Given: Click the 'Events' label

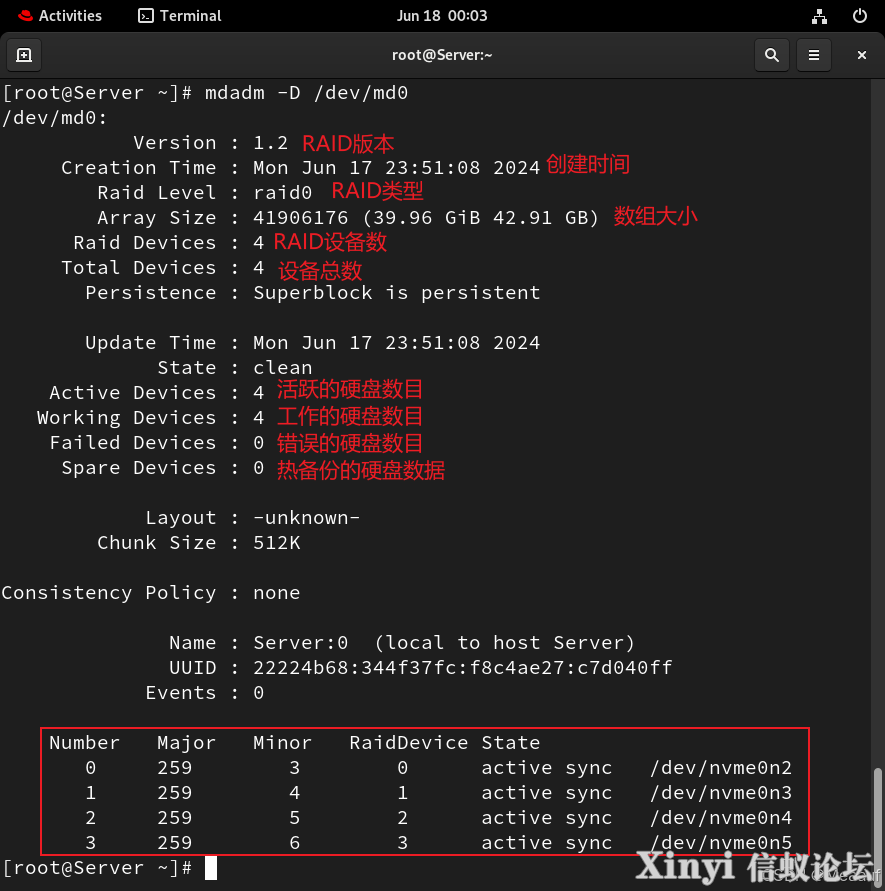Looking at the screenshot, I should point(181,693).
